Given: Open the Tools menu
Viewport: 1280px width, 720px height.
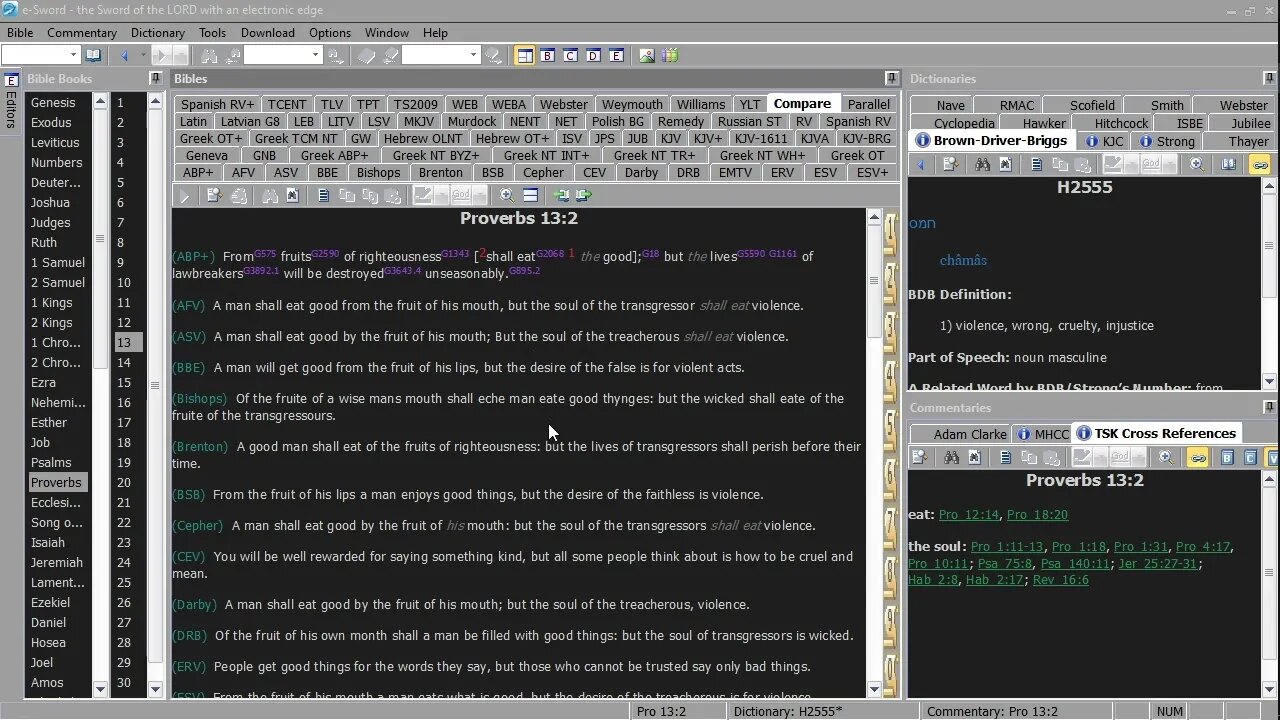Looking at the screenshot, I should pos(212,33).
